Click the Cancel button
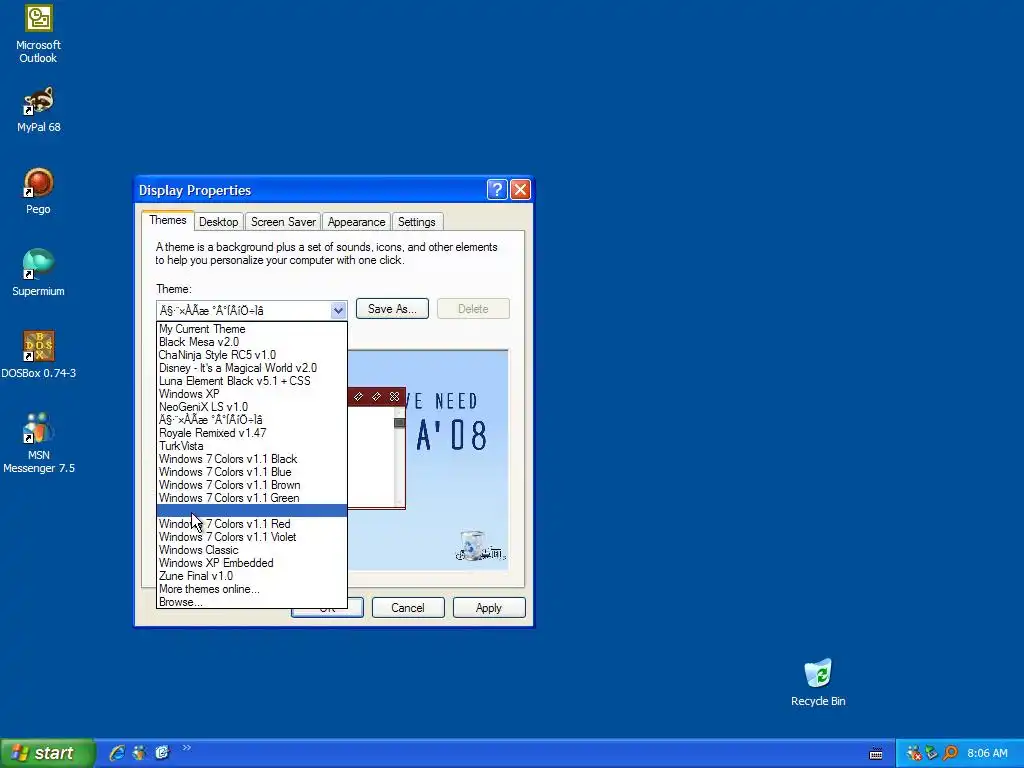The image size is (1024, 768). point(408,608)
